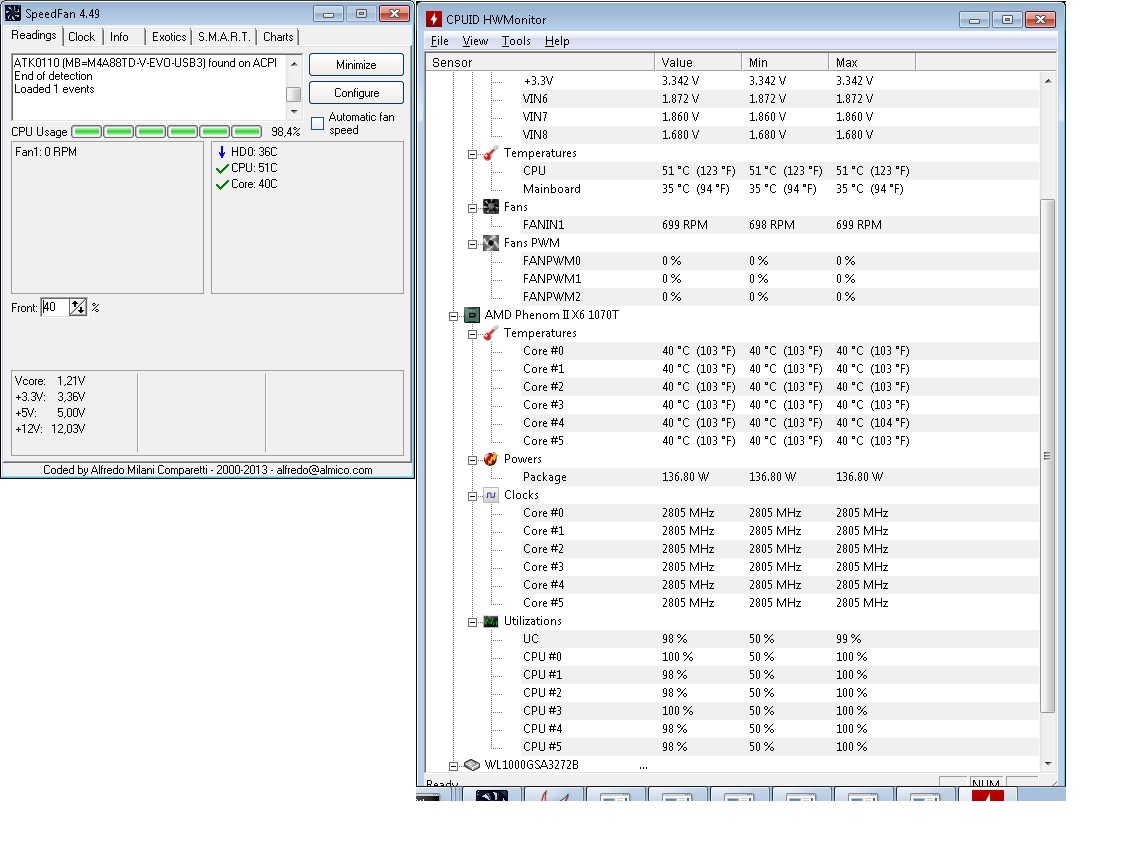Click the fan icon beside Fans node
The width and height of the screenshot is (1136, 852).
tap(490, 207)
